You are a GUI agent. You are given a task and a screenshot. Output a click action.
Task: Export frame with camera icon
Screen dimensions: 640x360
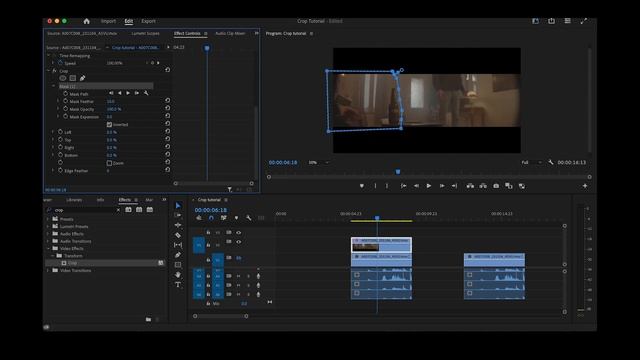pos(496,186)
